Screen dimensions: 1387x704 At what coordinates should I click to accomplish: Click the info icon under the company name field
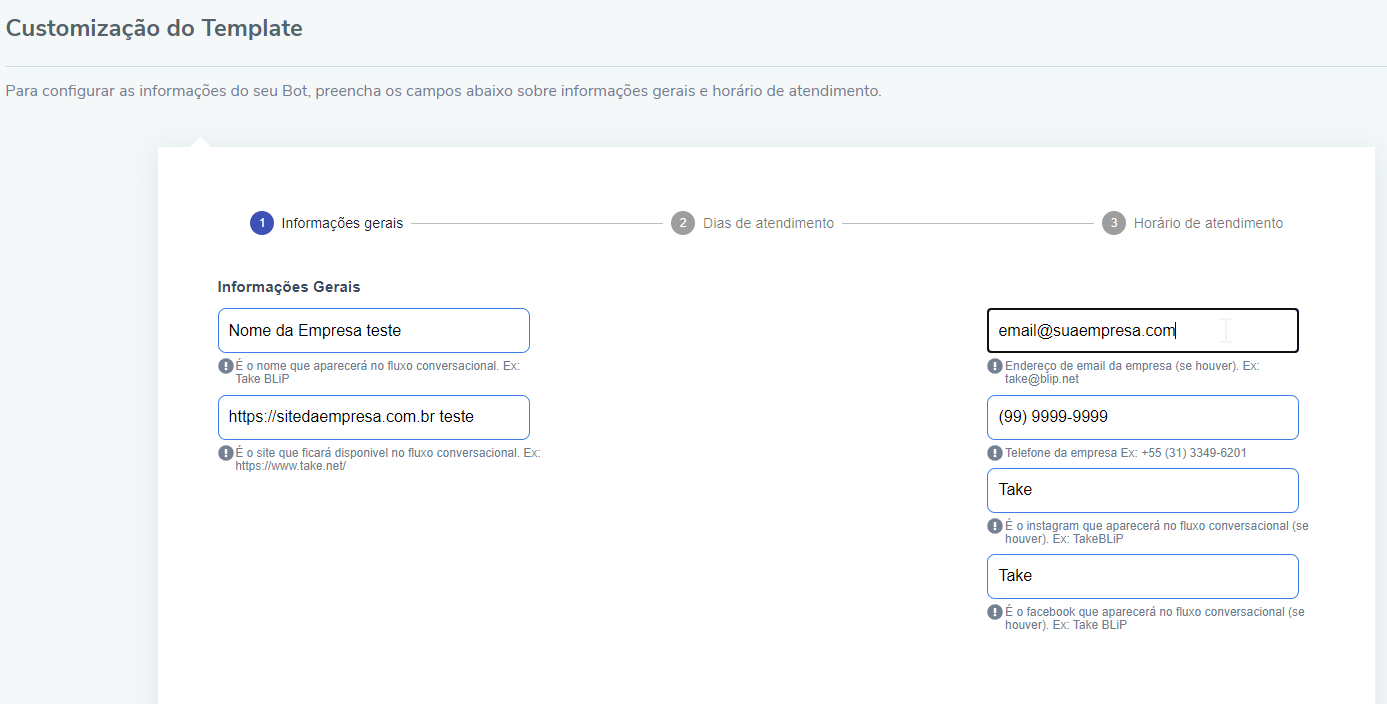pos(226,366)
